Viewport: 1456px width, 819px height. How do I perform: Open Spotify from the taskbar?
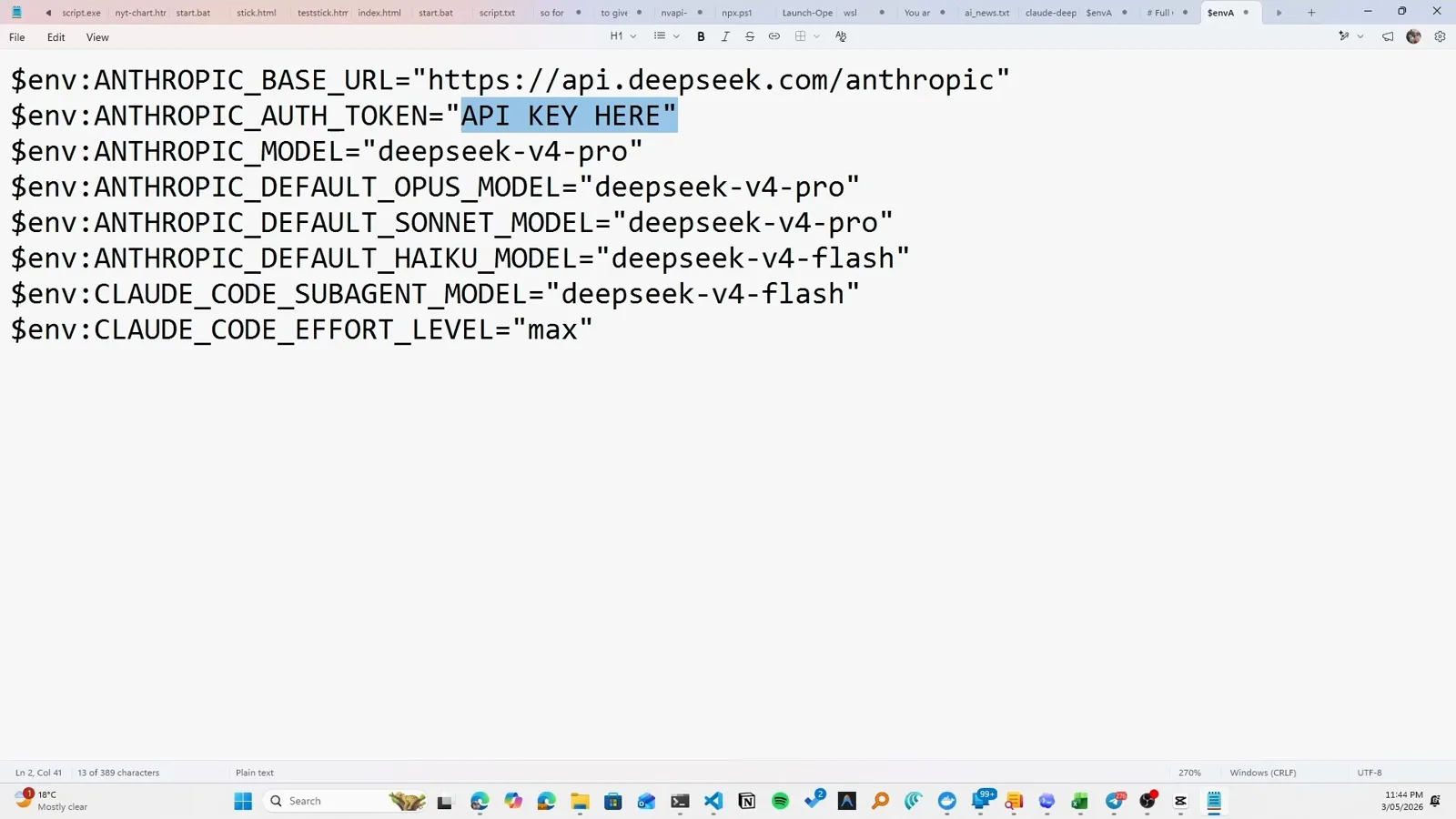[780, 801]
